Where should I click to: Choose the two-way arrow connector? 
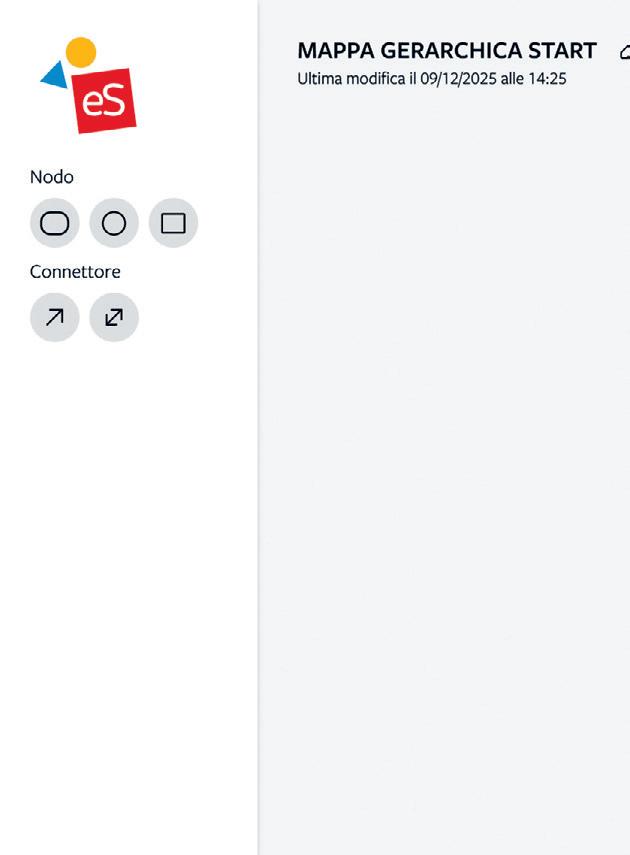(114, 317)
